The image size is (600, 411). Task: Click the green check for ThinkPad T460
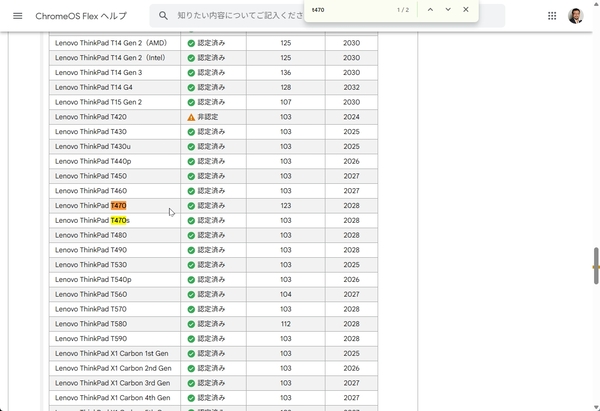191,191
